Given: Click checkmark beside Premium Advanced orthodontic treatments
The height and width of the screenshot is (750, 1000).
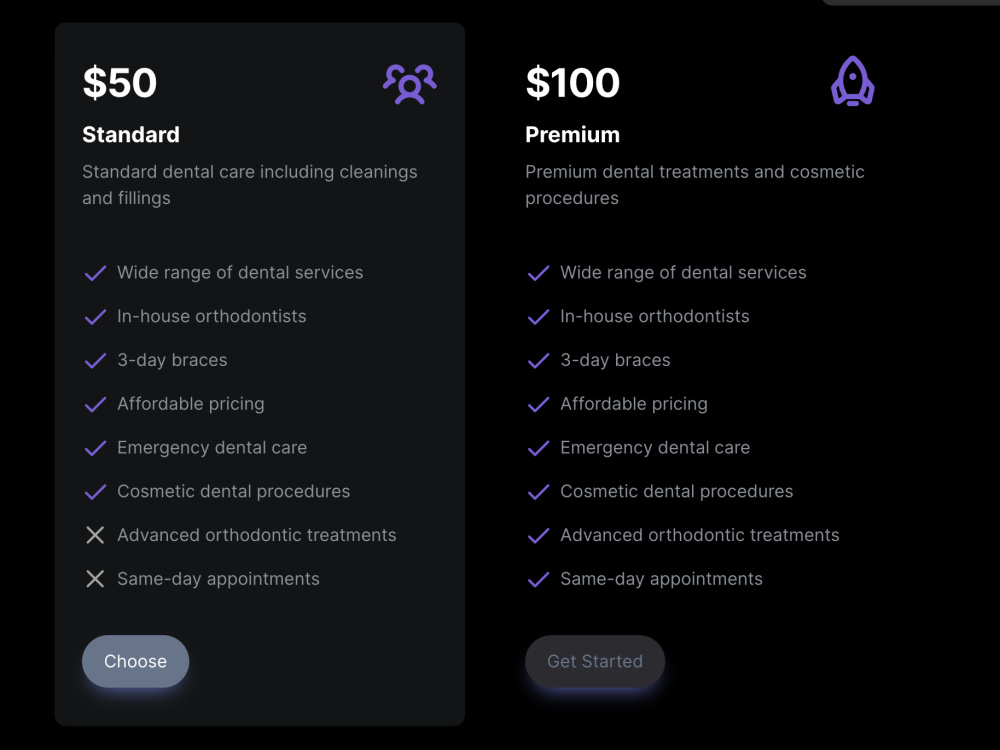Looking at the screenshot, I should [x=538, y=535].
